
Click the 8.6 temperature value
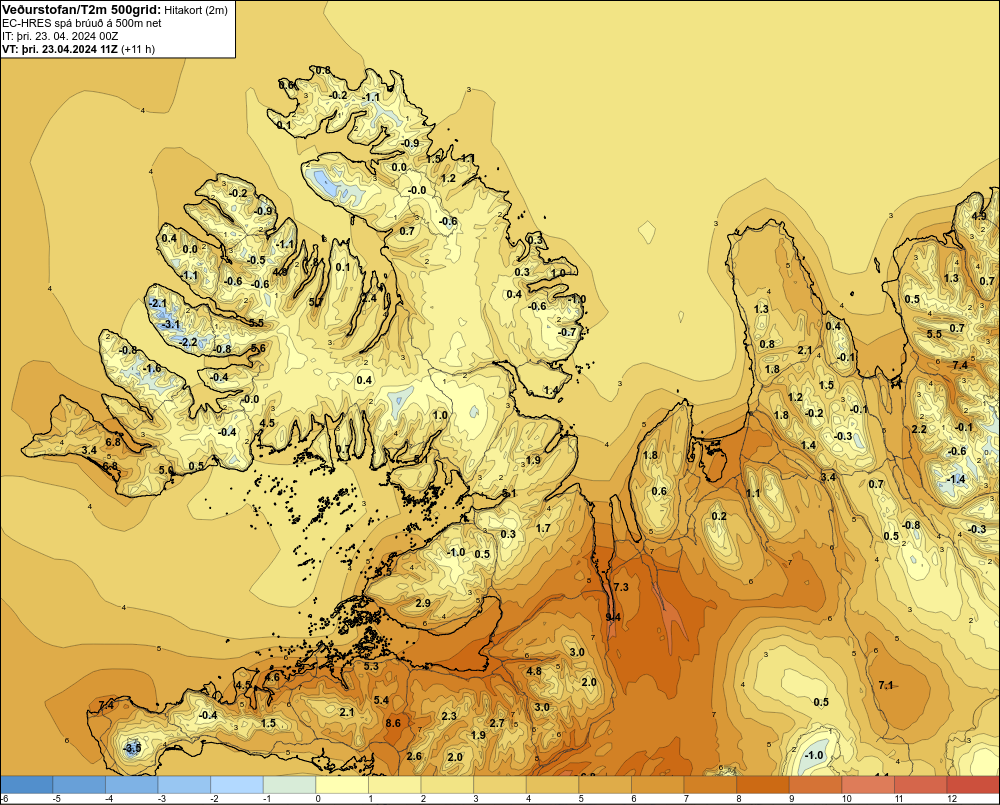tap(393, 723)
